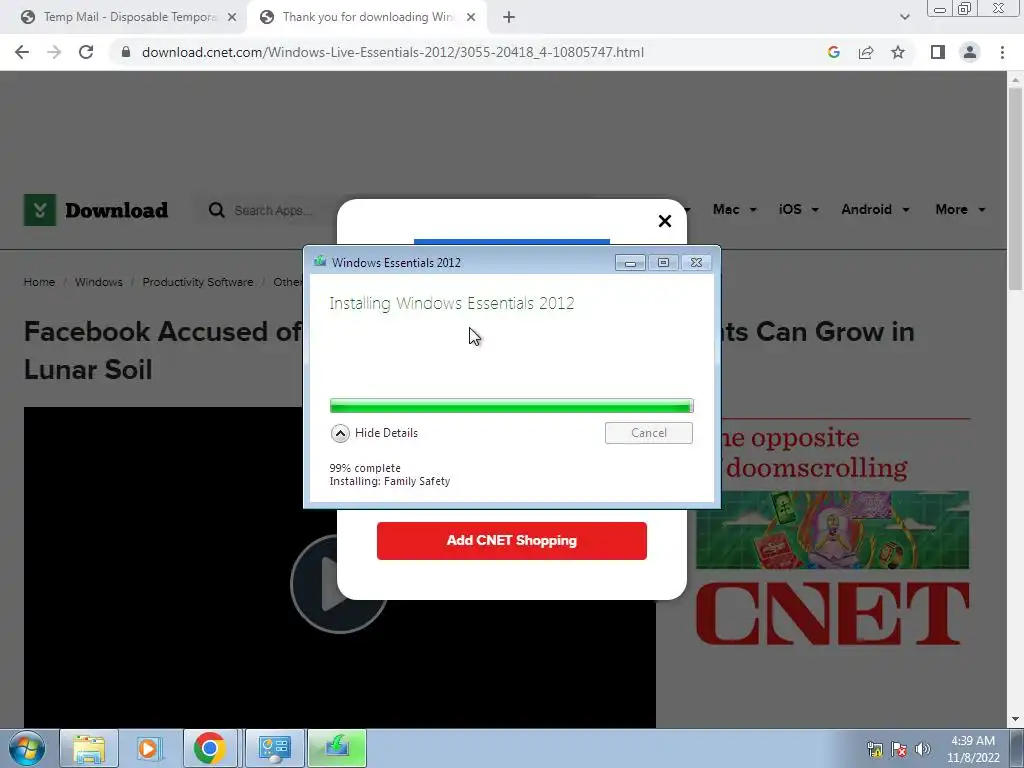
Task: Go back using browser back arrow
Action: tap(22, 52)
